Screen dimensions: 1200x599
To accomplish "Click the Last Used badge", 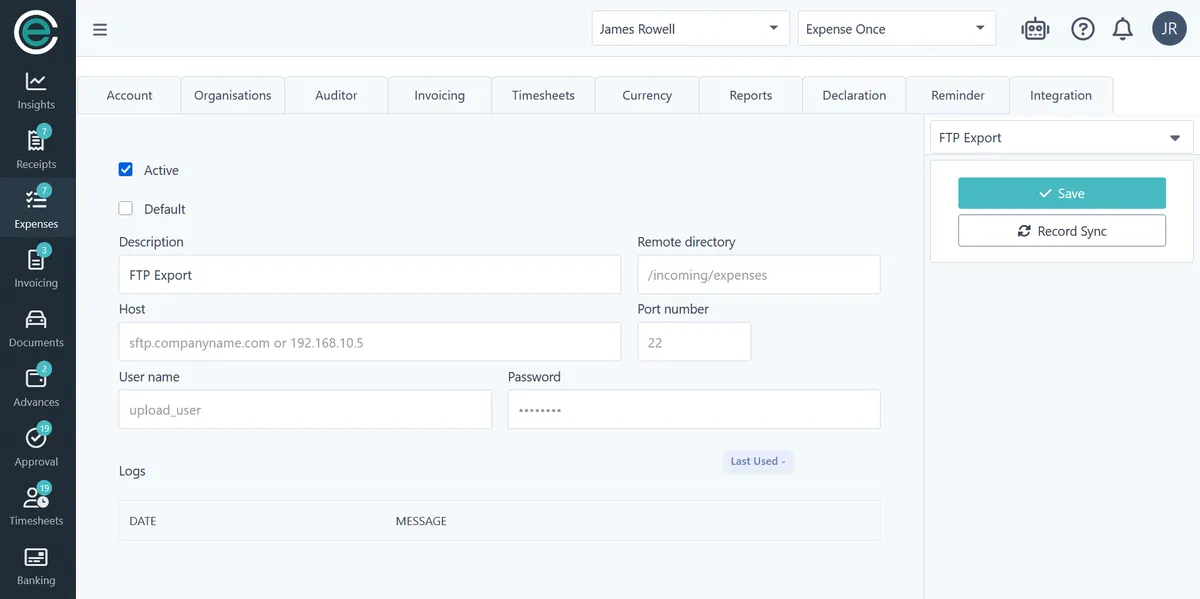I will [x=758, y=461].
